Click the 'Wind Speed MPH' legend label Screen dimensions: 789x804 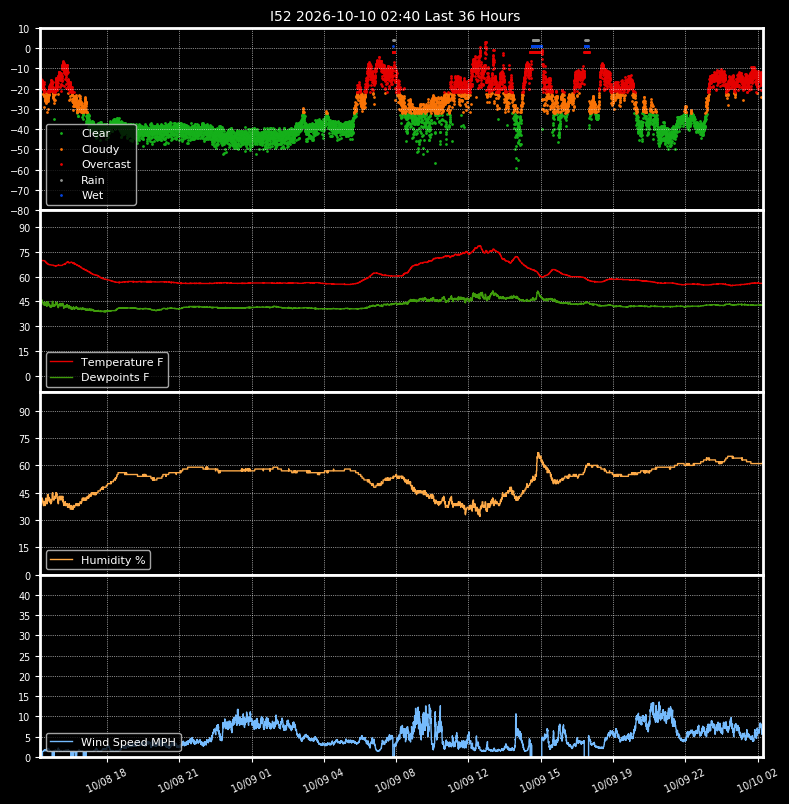pyautogui.click(x=128, y=742)
